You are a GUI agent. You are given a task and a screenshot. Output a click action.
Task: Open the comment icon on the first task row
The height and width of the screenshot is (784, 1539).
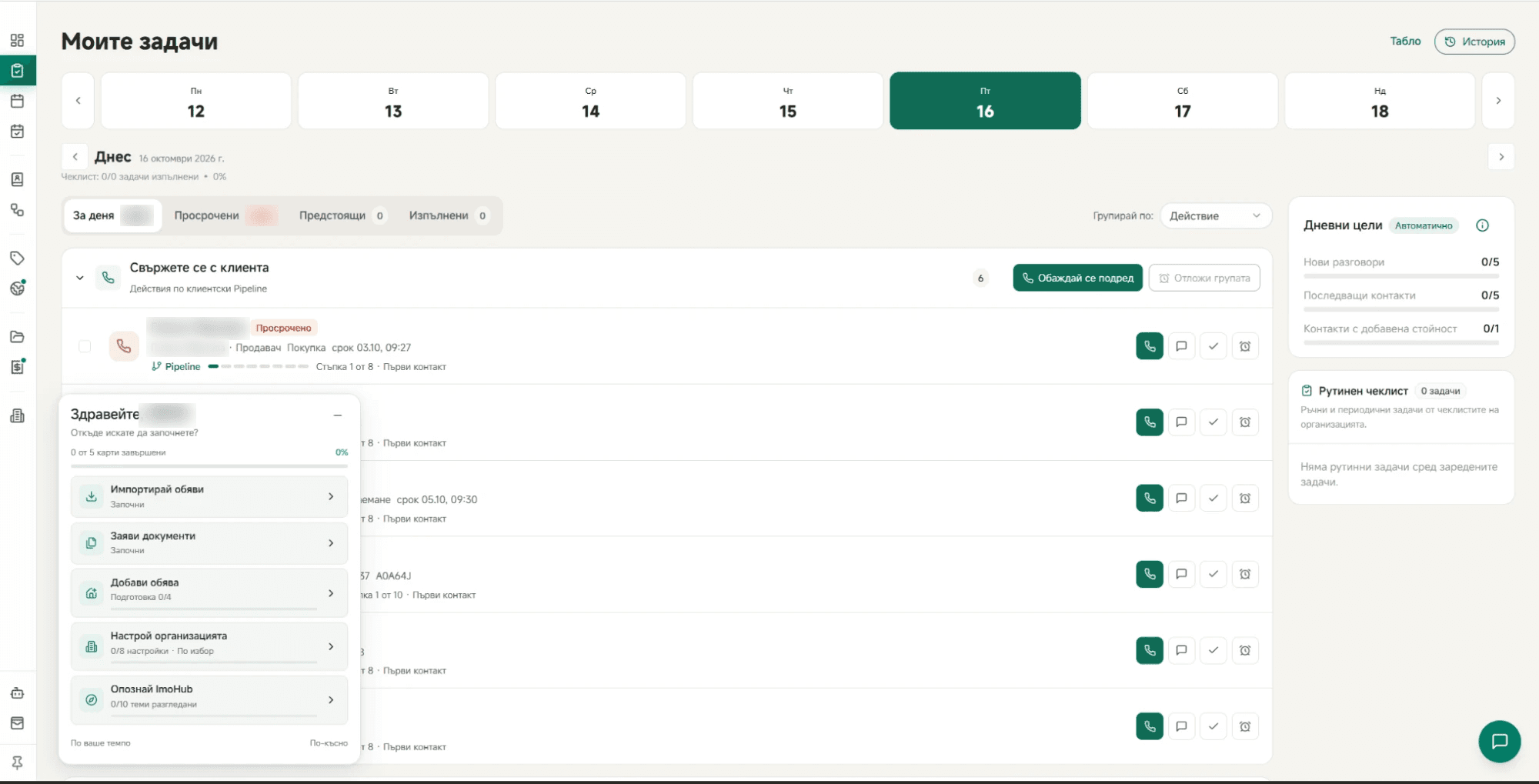(x=1181, y=346)
